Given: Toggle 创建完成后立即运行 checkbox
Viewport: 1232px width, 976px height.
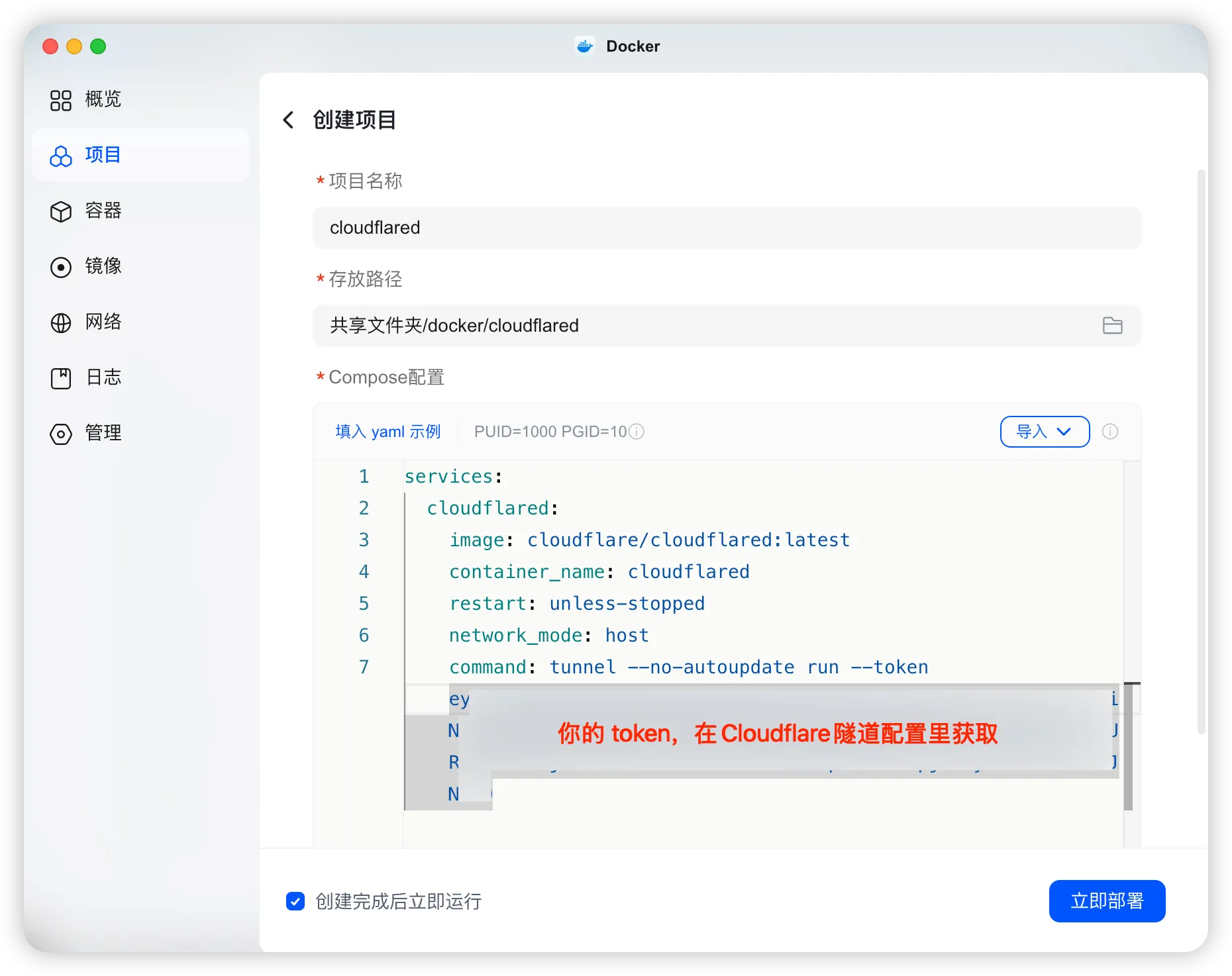Looking at the screenshot, I should [x=295, y=901].
